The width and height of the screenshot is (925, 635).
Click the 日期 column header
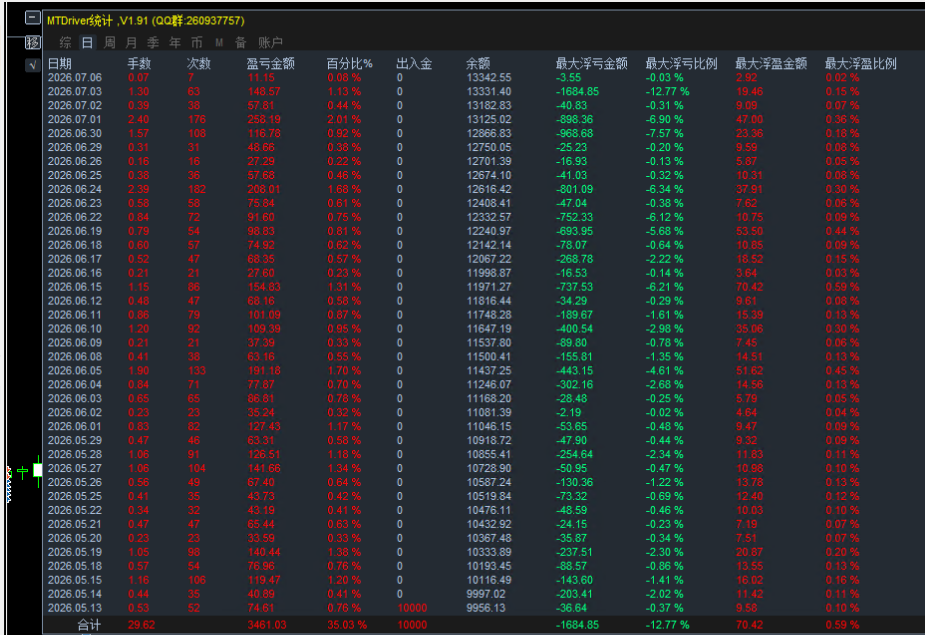pyautogui.click(x=60, y=64)
